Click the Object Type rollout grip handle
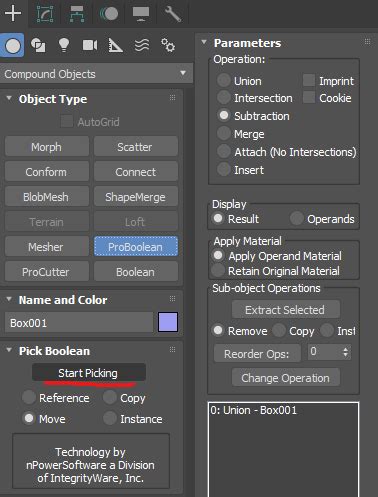The width and height of the screenshot is (378, 497). 172,98
